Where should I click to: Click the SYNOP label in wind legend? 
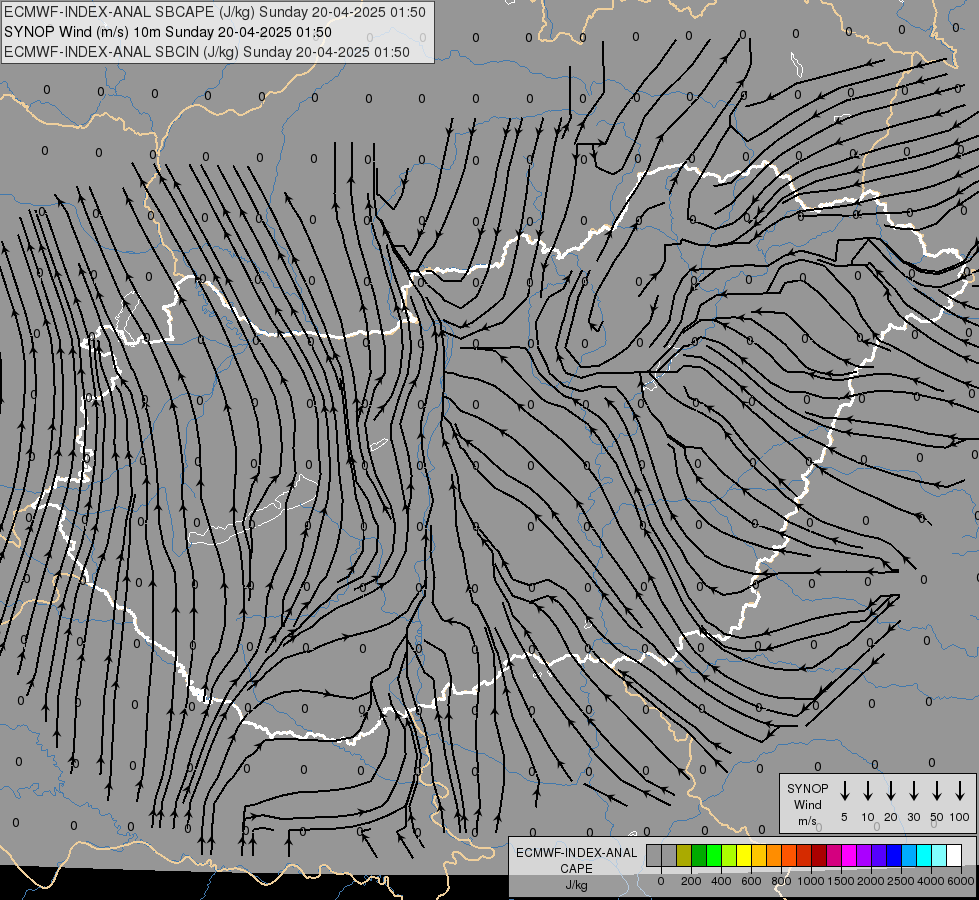(807, 788)
